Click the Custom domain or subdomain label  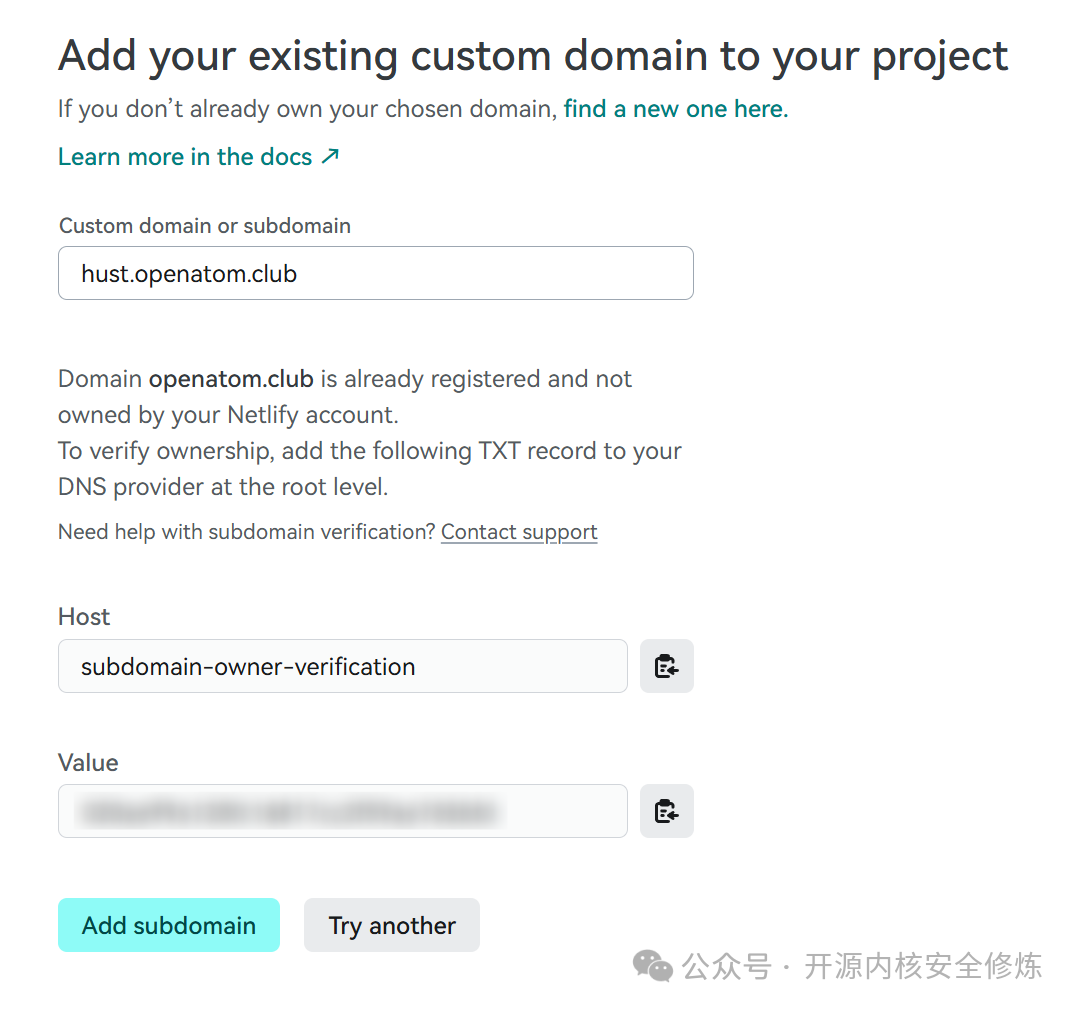tap(204, 226)
